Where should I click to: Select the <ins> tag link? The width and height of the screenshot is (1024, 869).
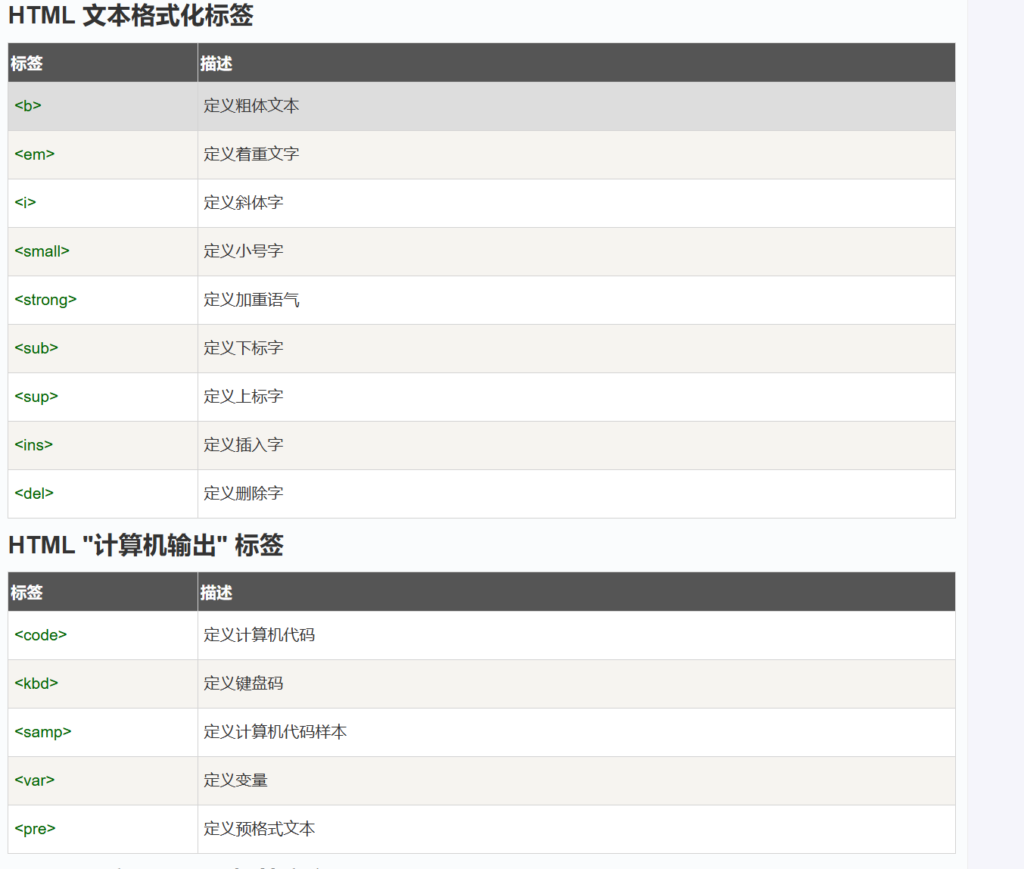point(33,445)
